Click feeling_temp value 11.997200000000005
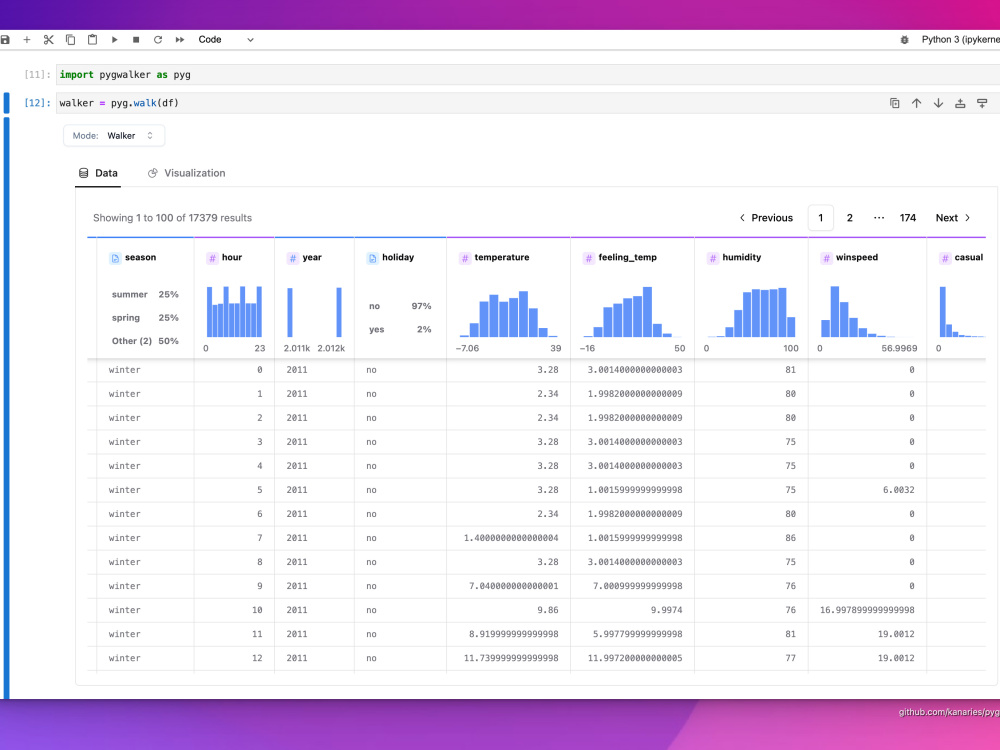 635,658
